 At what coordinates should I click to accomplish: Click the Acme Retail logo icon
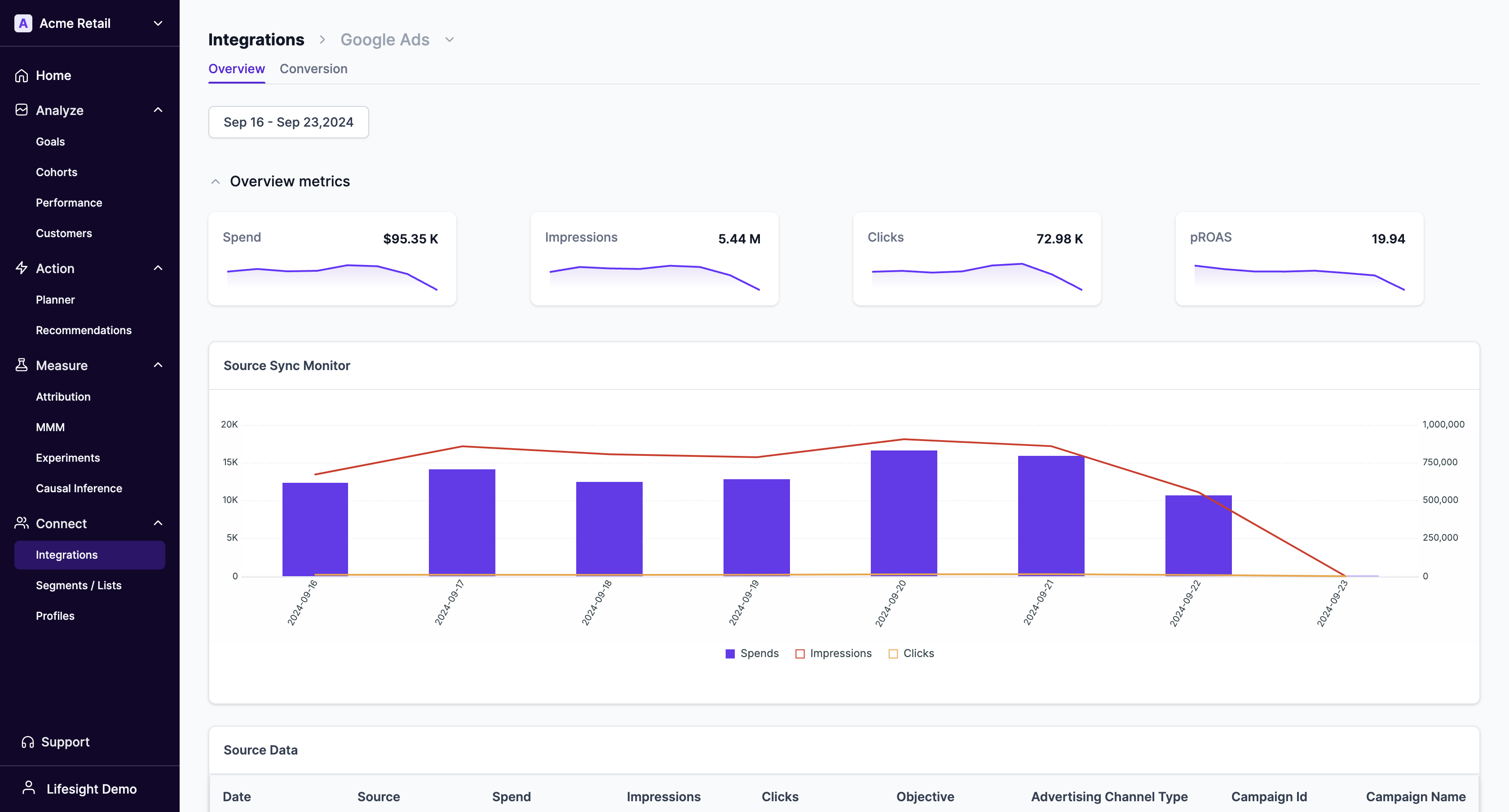pos(23,23)
